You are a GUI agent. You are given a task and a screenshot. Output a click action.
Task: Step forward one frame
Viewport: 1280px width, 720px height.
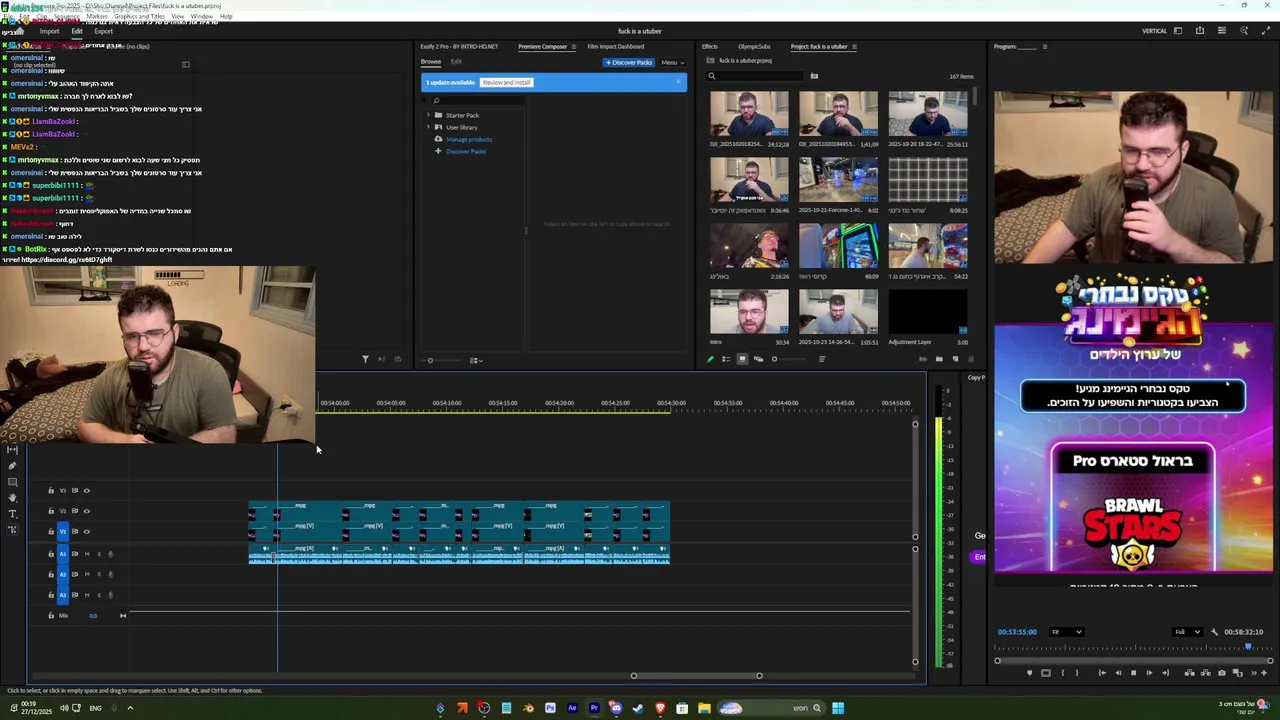[1149, 673]
